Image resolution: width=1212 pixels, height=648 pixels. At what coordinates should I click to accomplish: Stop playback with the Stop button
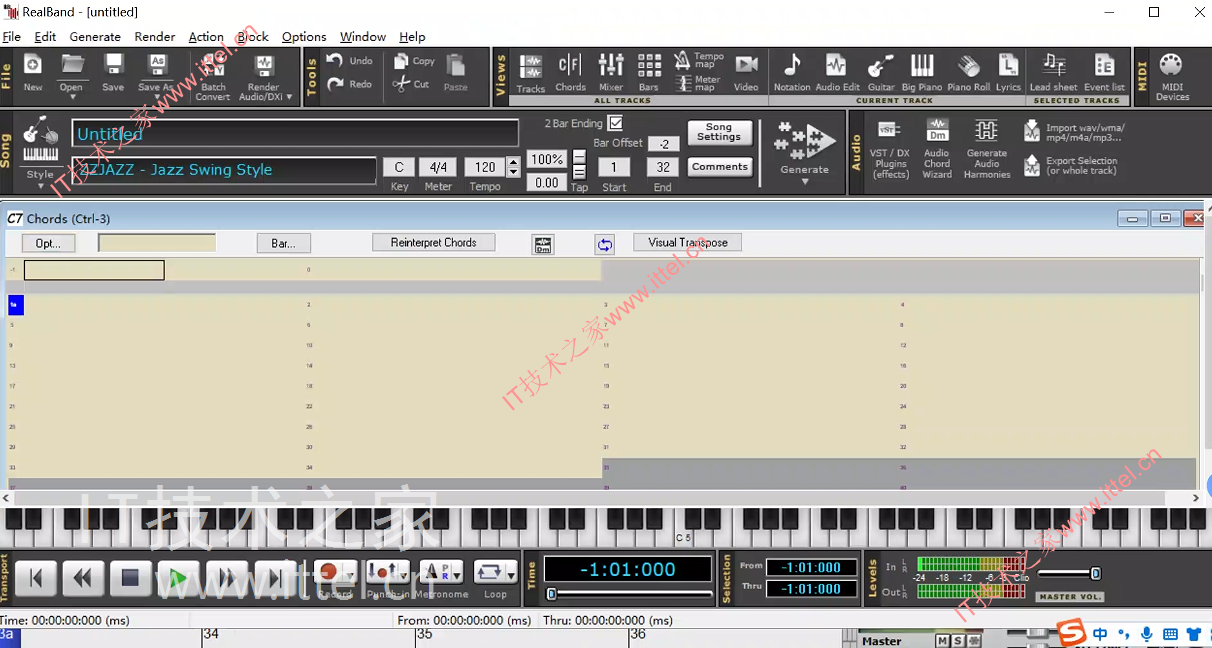130,578
